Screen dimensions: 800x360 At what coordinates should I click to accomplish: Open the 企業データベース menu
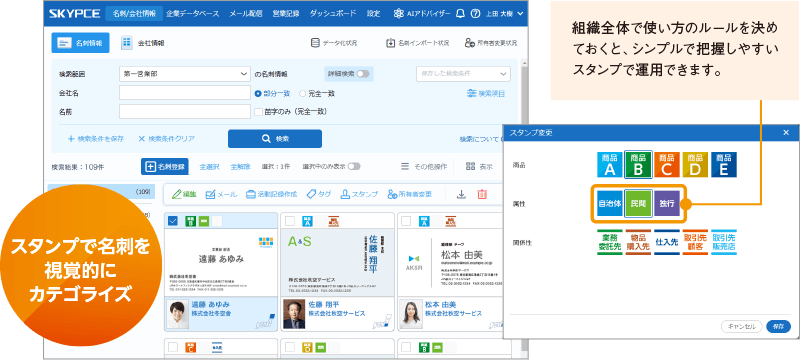tap(192, 14)
